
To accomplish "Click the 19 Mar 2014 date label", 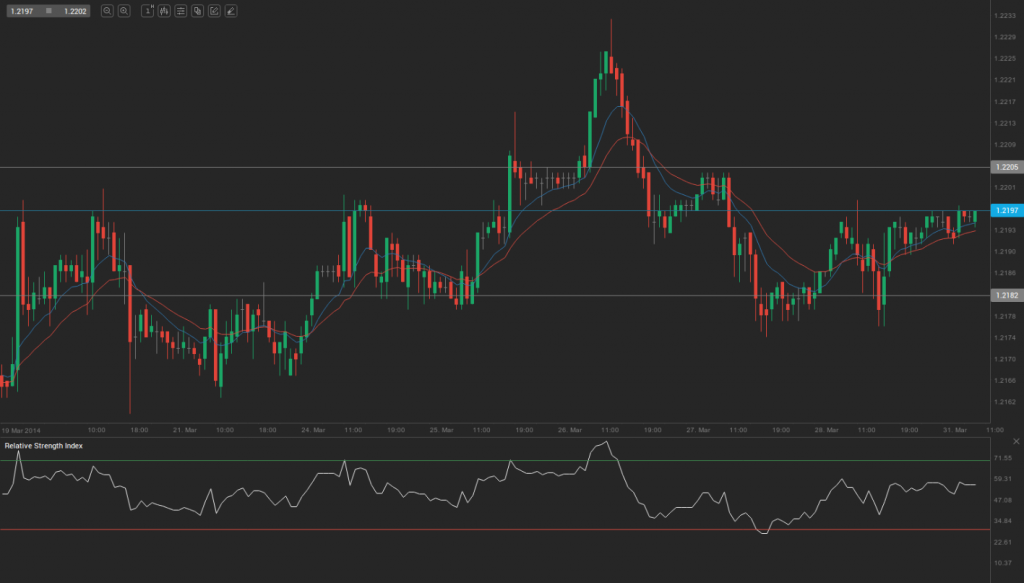I will tap(22, 429).
